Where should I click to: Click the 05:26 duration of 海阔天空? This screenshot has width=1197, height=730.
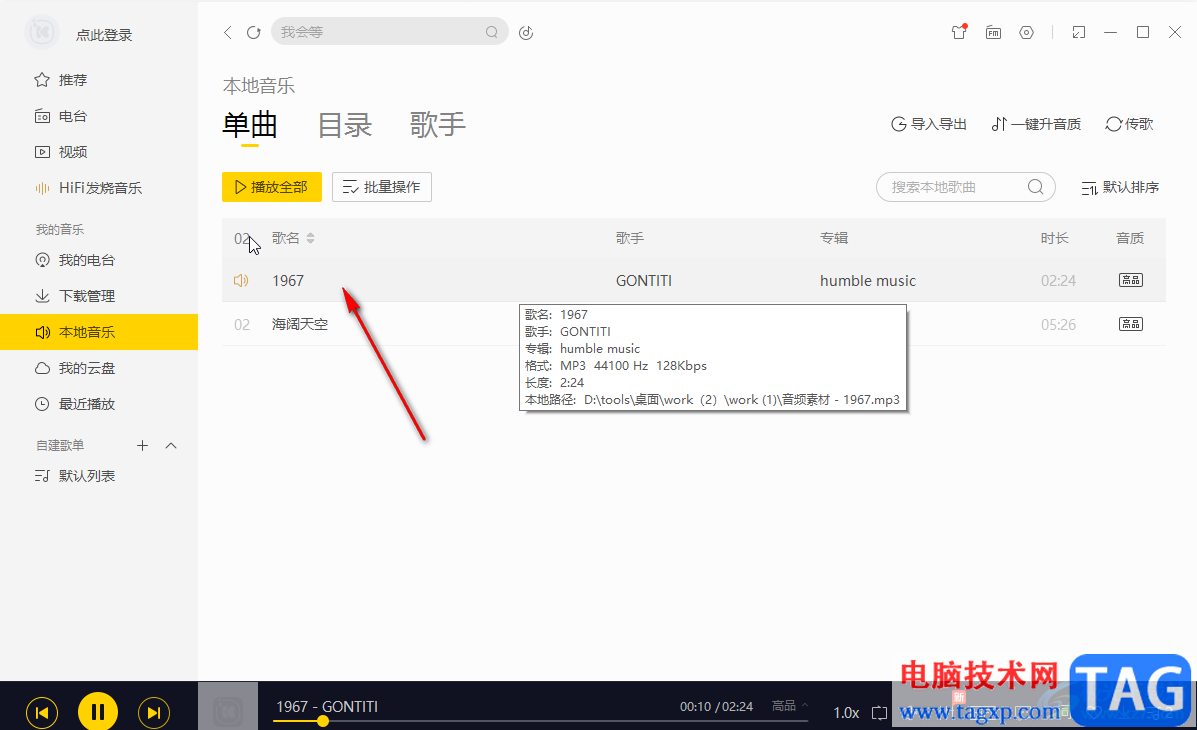point(1058,325)
